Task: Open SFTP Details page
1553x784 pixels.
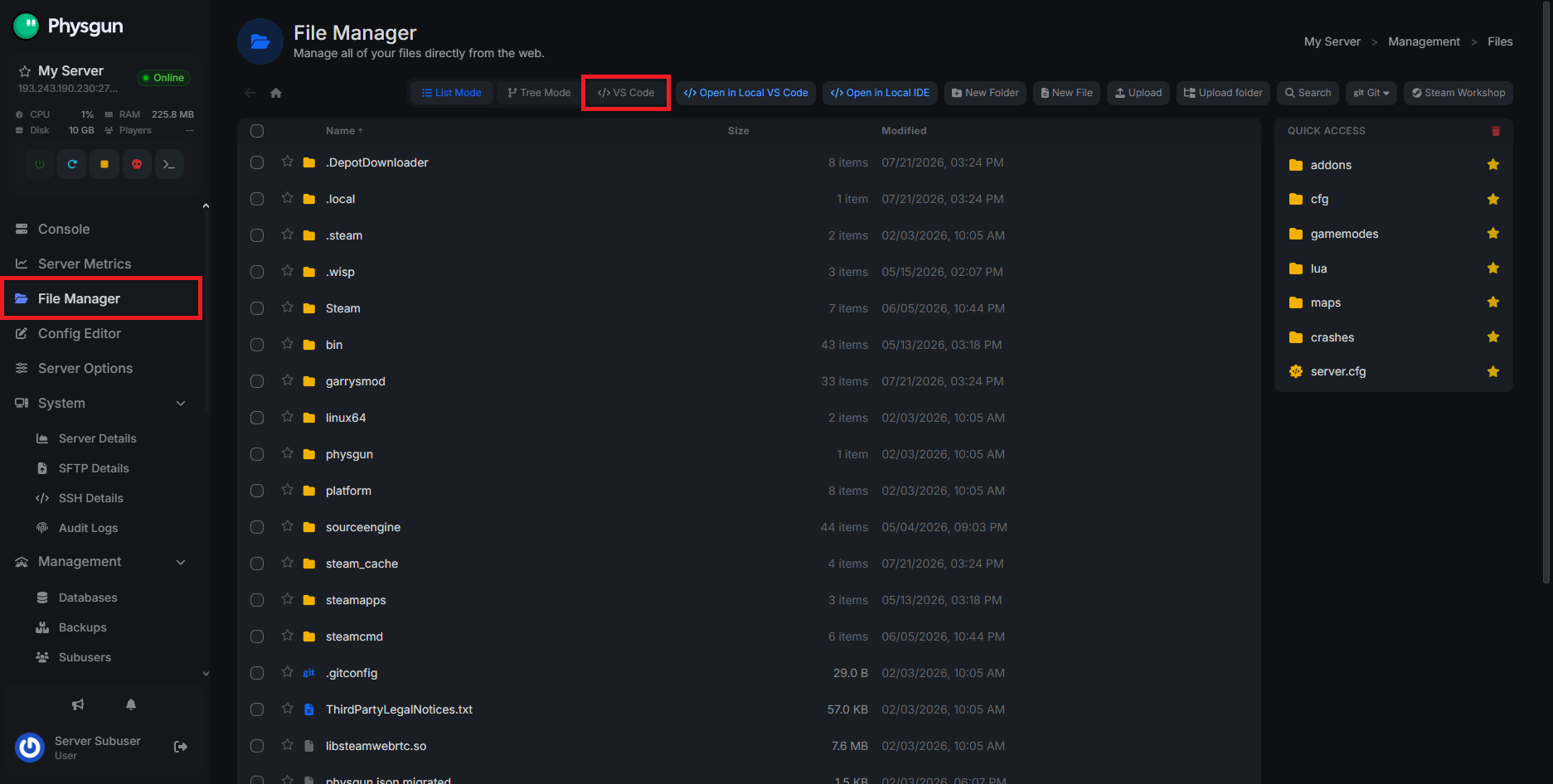Action: pyautogui.click(x=94, y=468)
